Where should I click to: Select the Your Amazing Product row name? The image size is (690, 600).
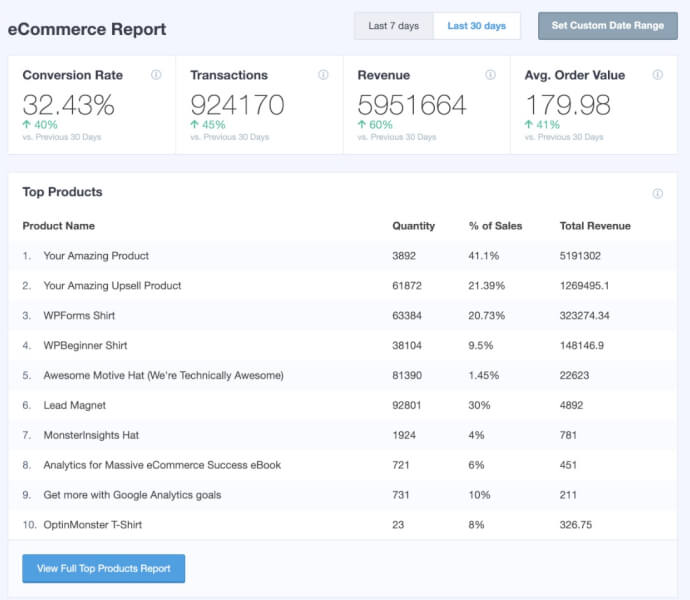(x=96, y=256)
